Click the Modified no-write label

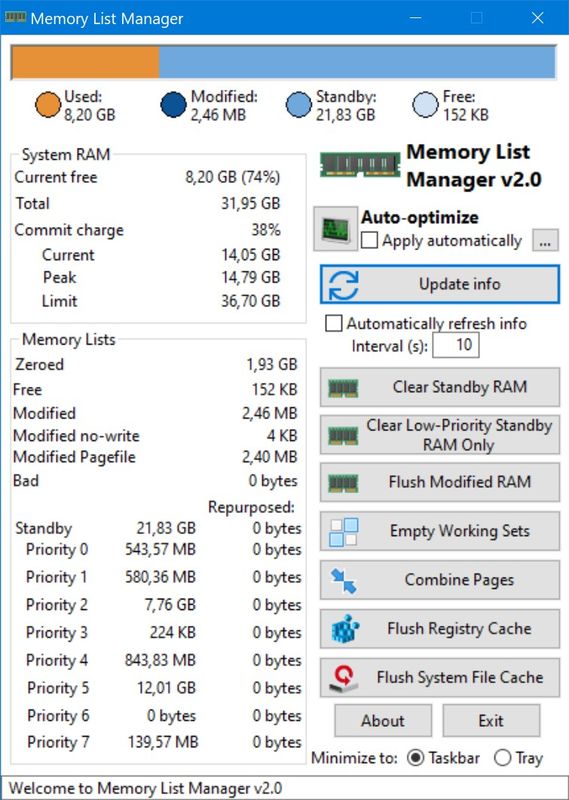76,436
